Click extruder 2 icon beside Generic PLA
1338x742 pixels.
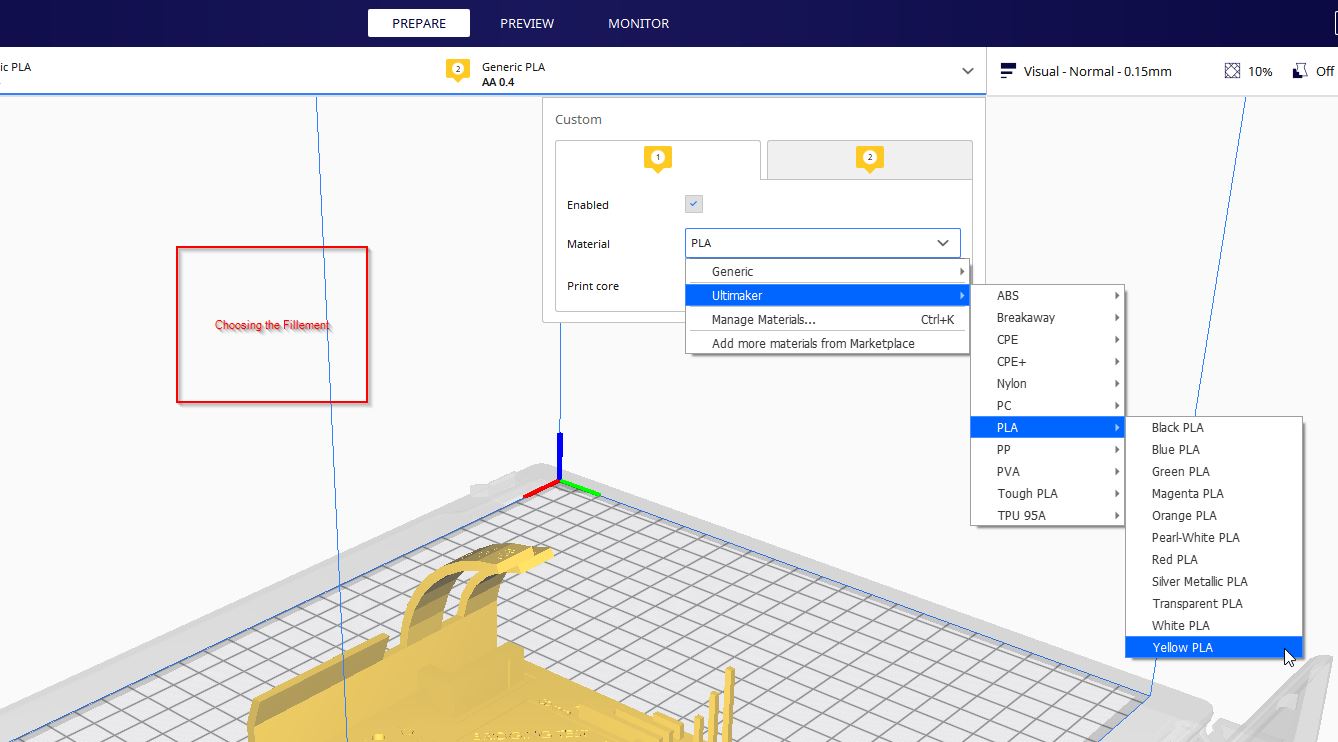pyautogui.click(x=458, y=70)
